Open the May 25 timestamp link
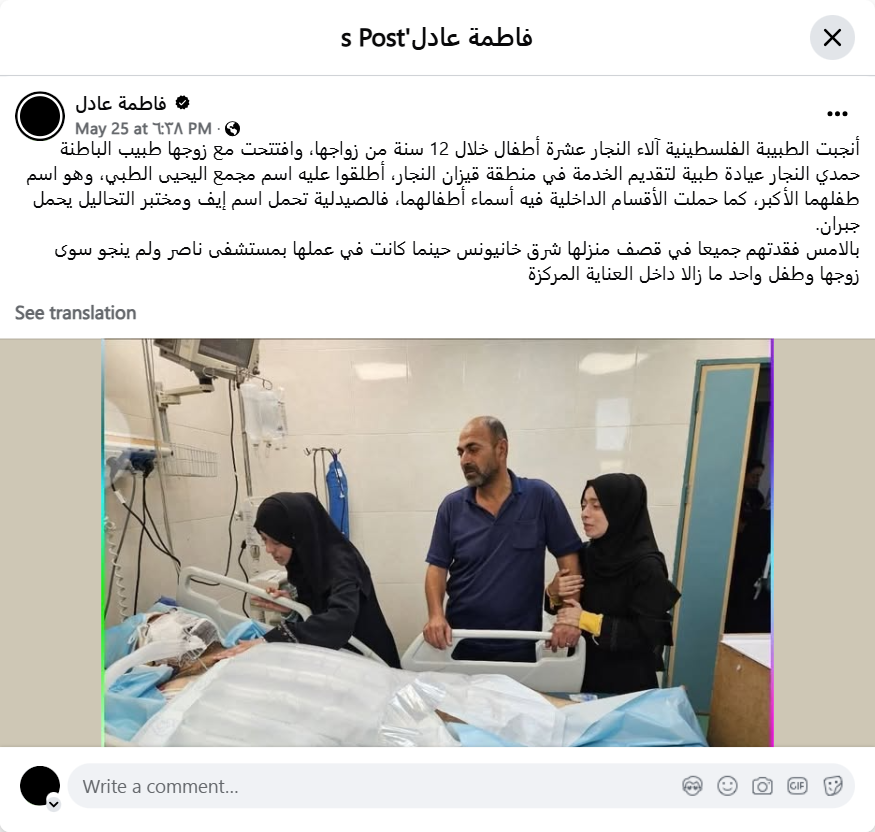Image resolution: width=875 pixels, height=832 pixels. (143, 129)
